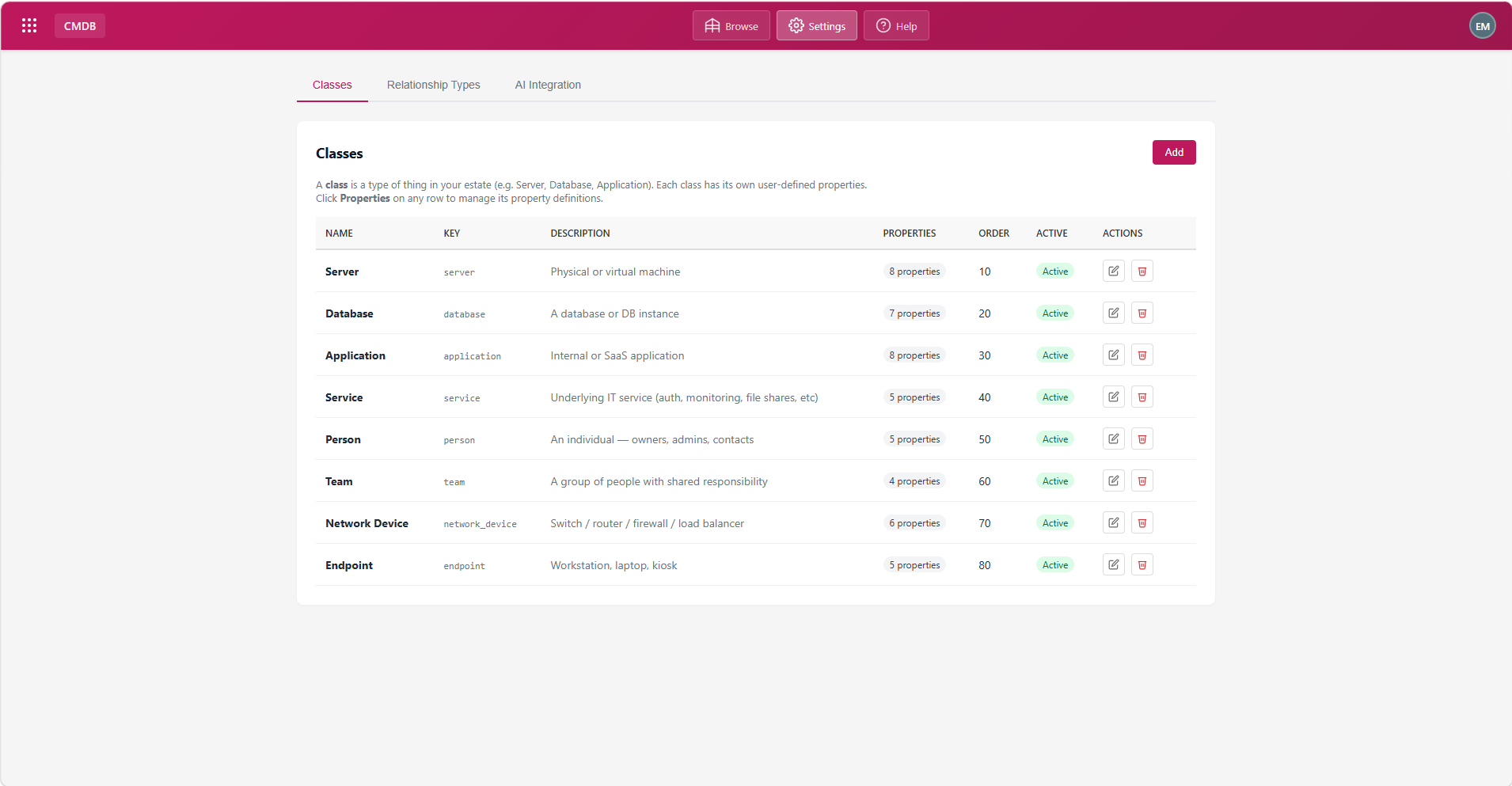The width and height of the screenshot is (1512, 786).
Task: Edit the Database class
Action: (x=1114, y=313)
